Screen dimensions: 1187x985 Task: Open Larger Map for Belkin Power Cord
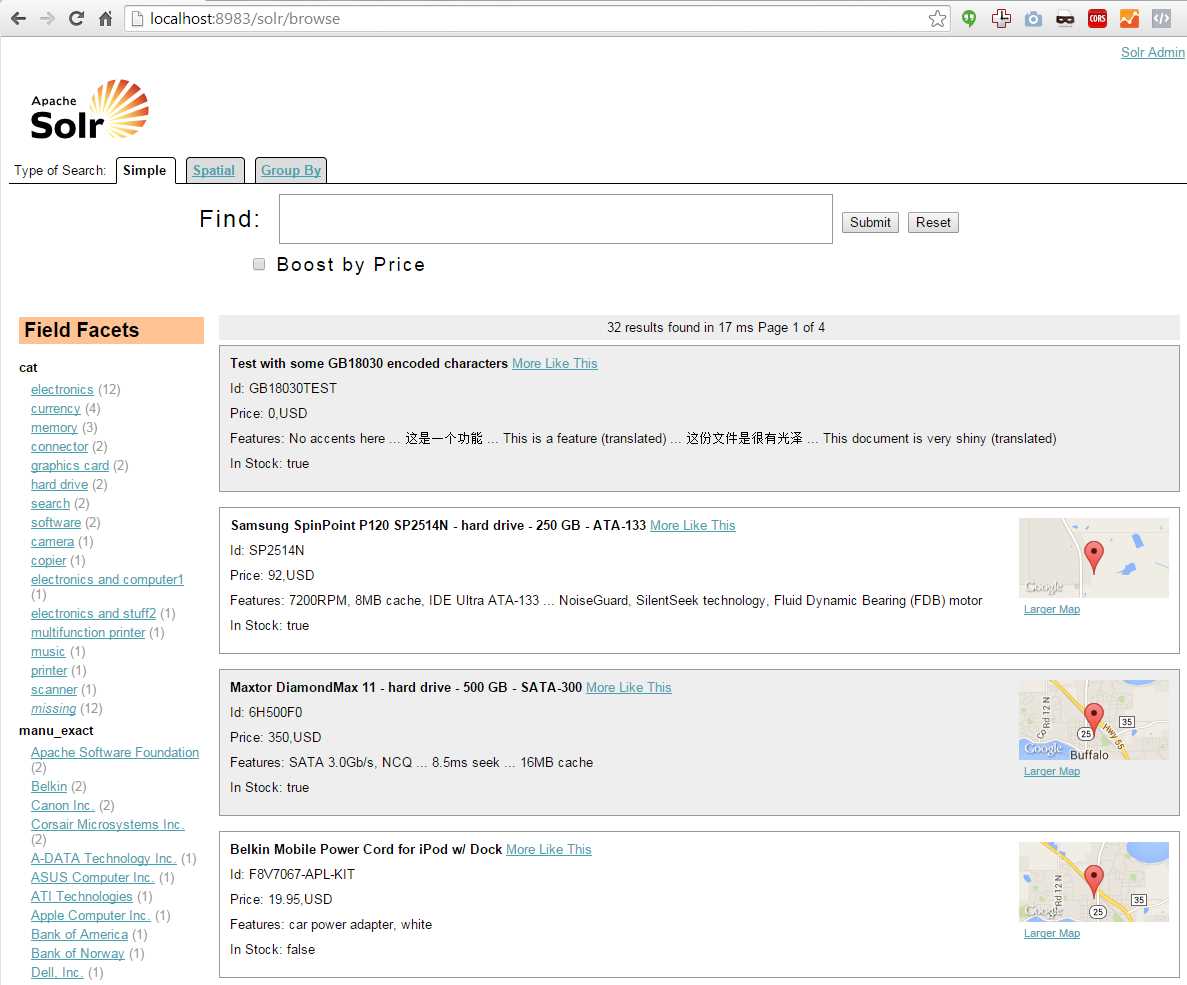(x=1051, y=934)
